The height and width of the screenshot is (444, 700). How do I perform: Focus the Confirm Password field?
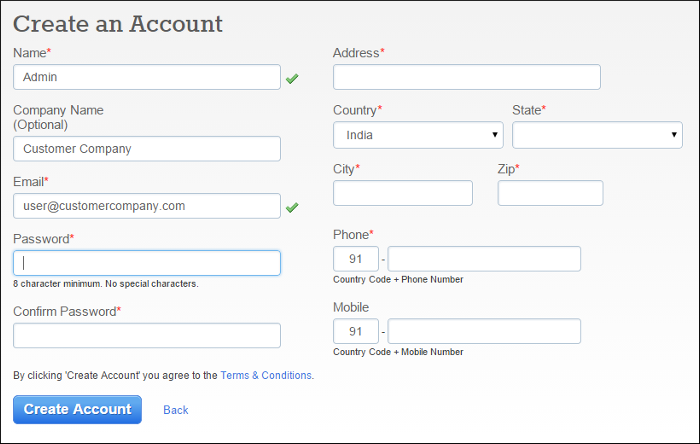[147, 335]
